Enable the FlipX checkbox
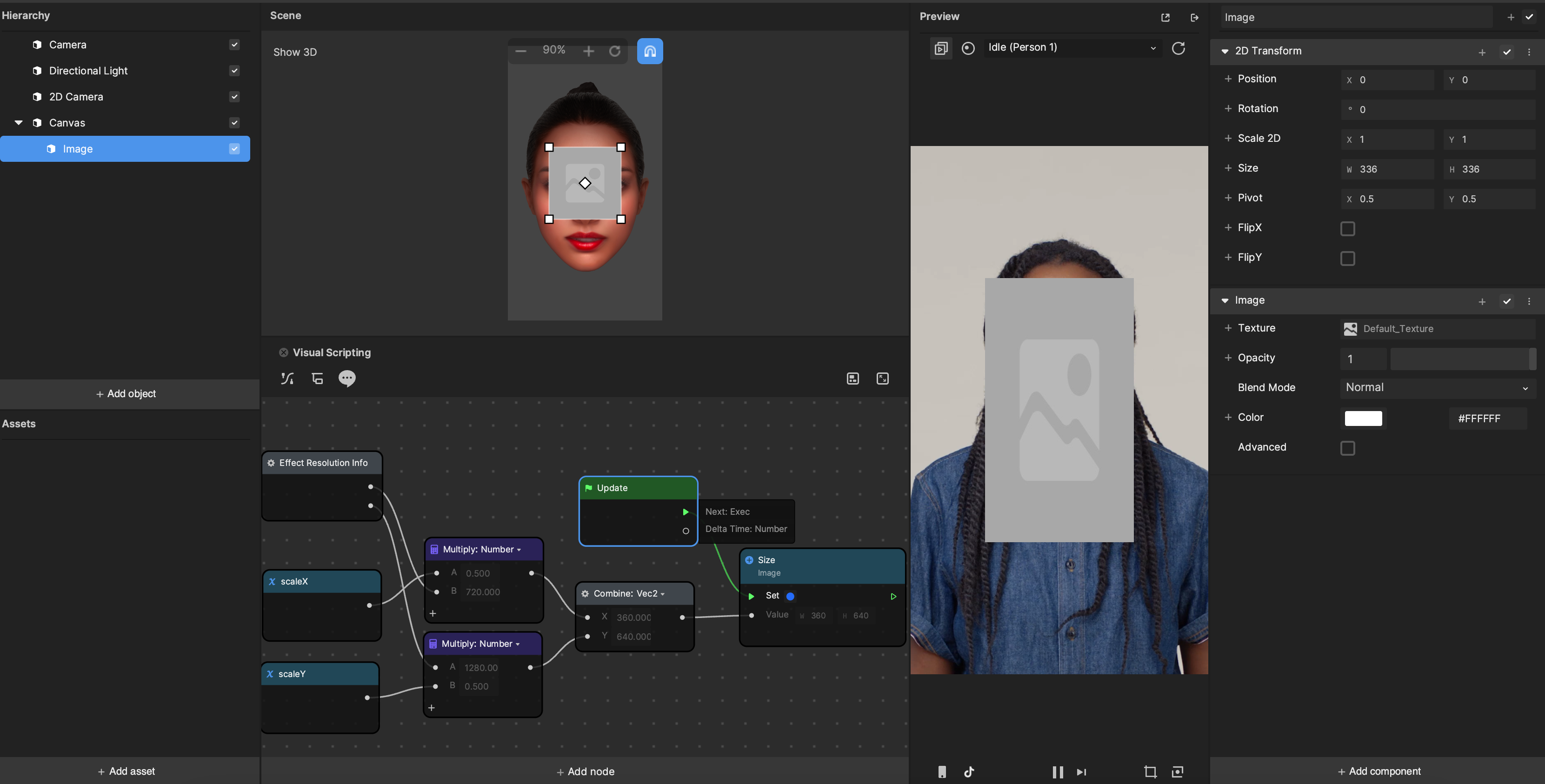The width and height of the screenshot is (1545, 784). pos(1348,228)
